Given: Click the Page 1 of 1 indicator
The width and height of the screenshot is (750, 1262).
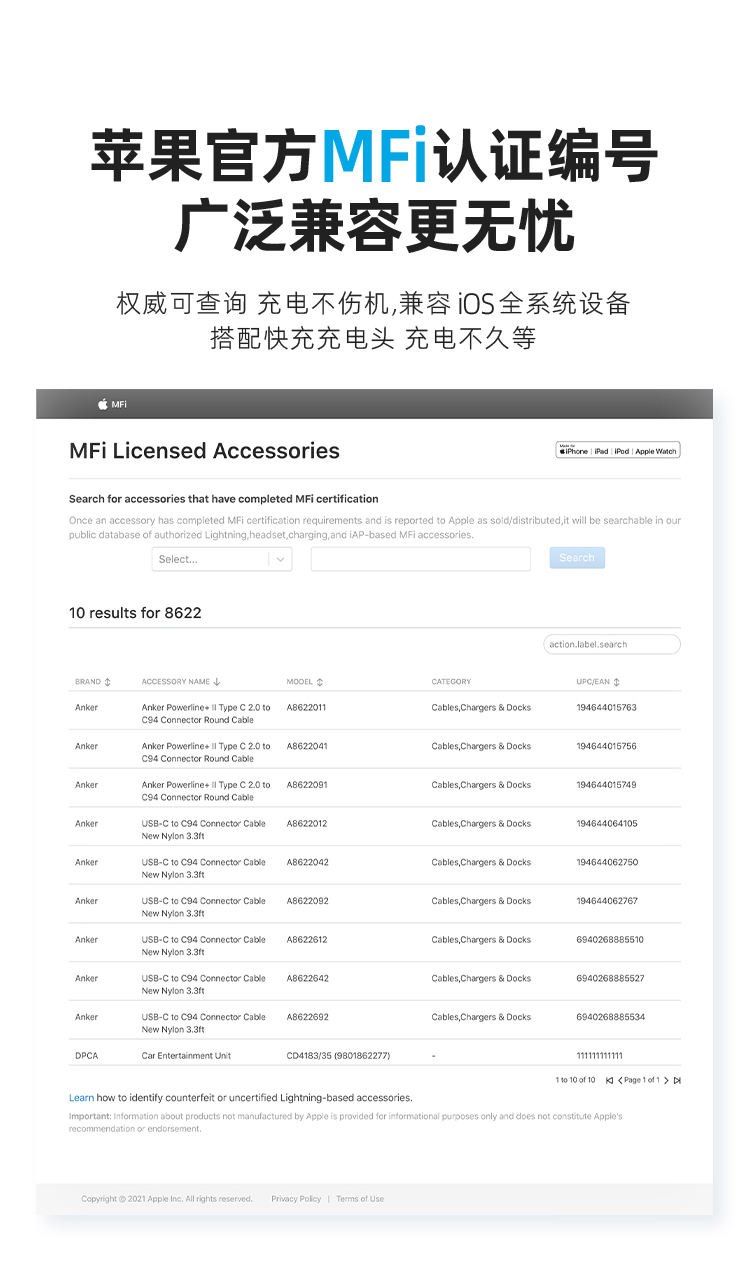Looking at the screenshot, I should pos(643,1080).
